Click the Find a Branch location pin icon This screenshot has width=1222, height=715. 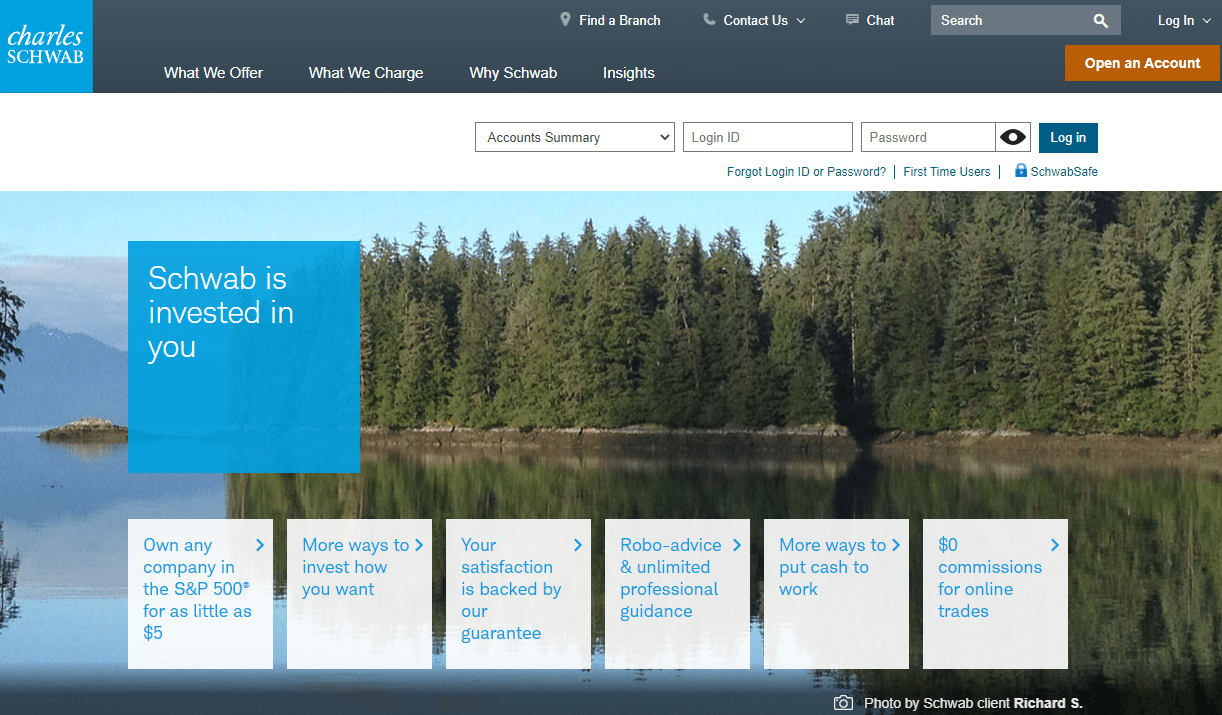click(565, 20)
